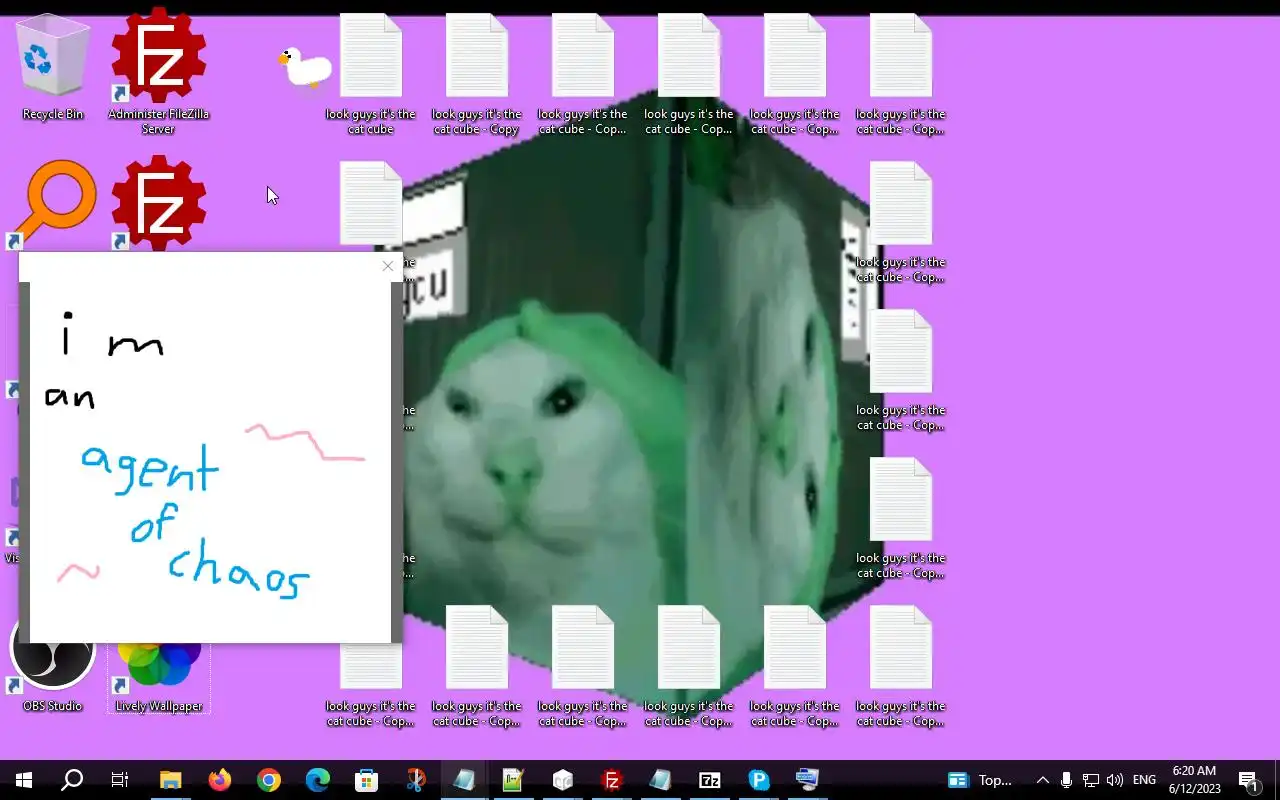Open the OBS Studio desktop shortcut
The image size is (1280, 800).
(x=53, y=665)
